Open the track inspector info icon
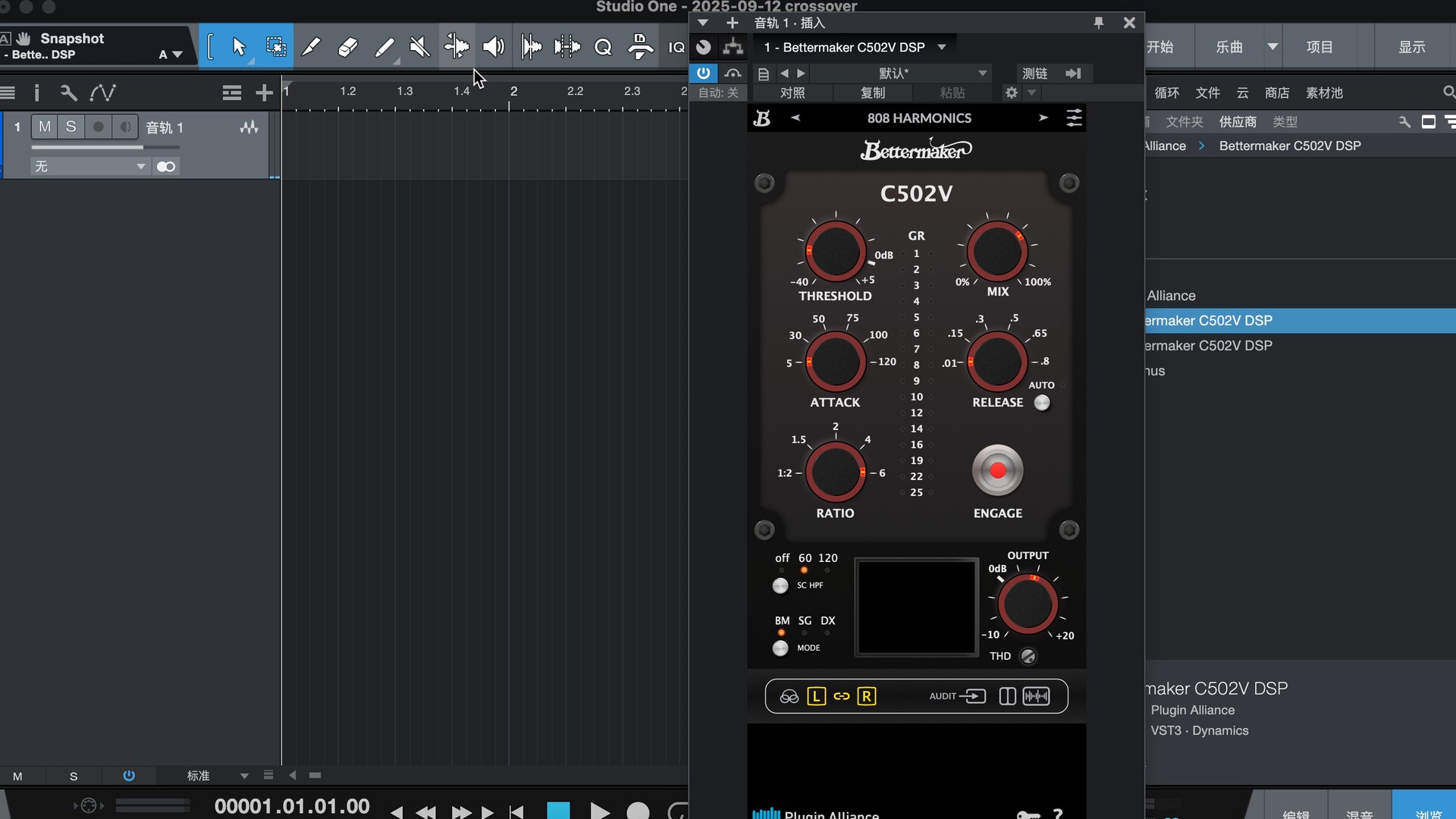1456x819 pixels. [36, 93]
